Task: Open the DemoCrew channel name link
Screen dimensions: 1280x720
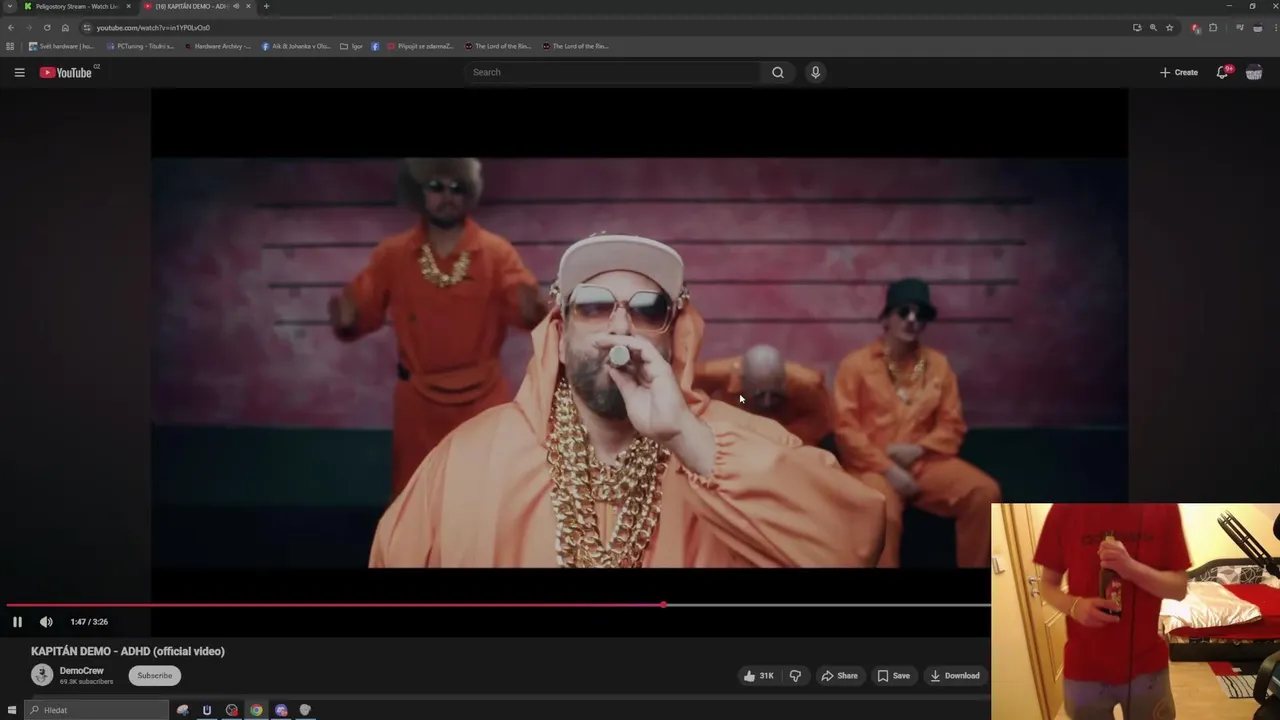Action: [82, 671]
